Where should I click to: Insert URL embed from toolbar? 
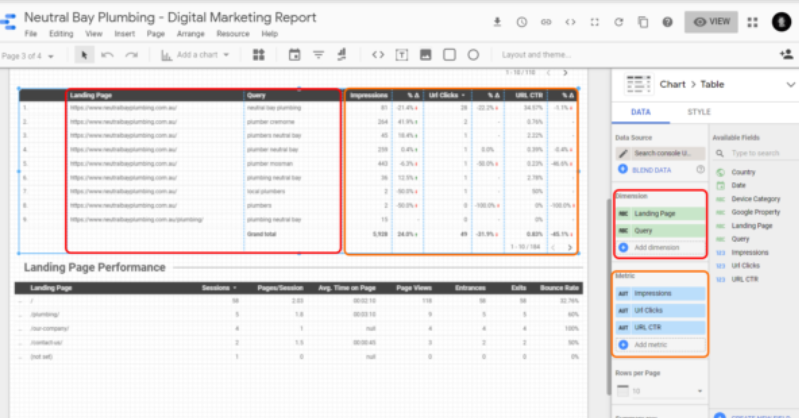click(x=378, y=55)
